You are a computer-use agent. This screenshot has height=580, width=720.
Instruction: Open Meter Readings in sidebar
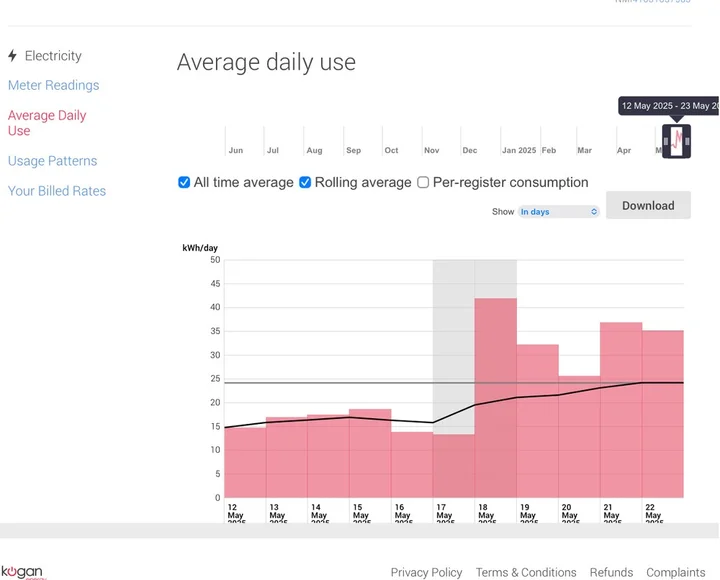pyautogui.click(x=53, y=86)
